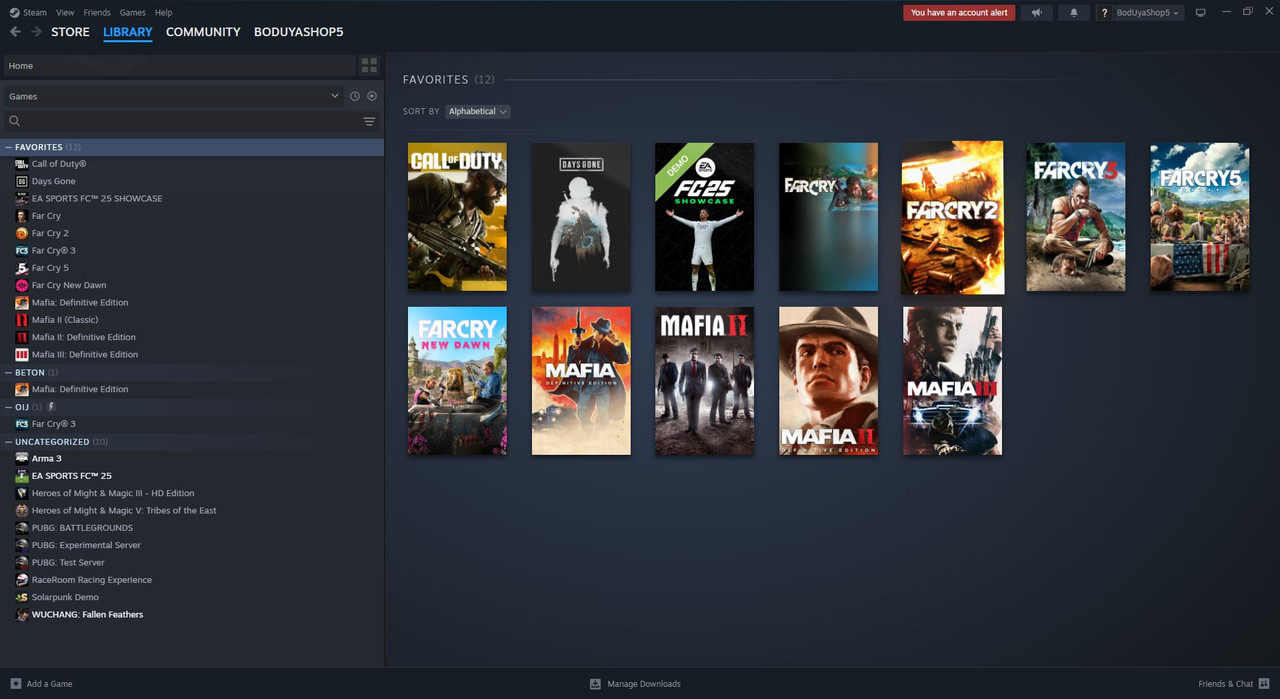Click the RaceRoom Racing Experience icon
This screenshot has height=699, width=1280.
pyautogui.click(x=22, y=580)
